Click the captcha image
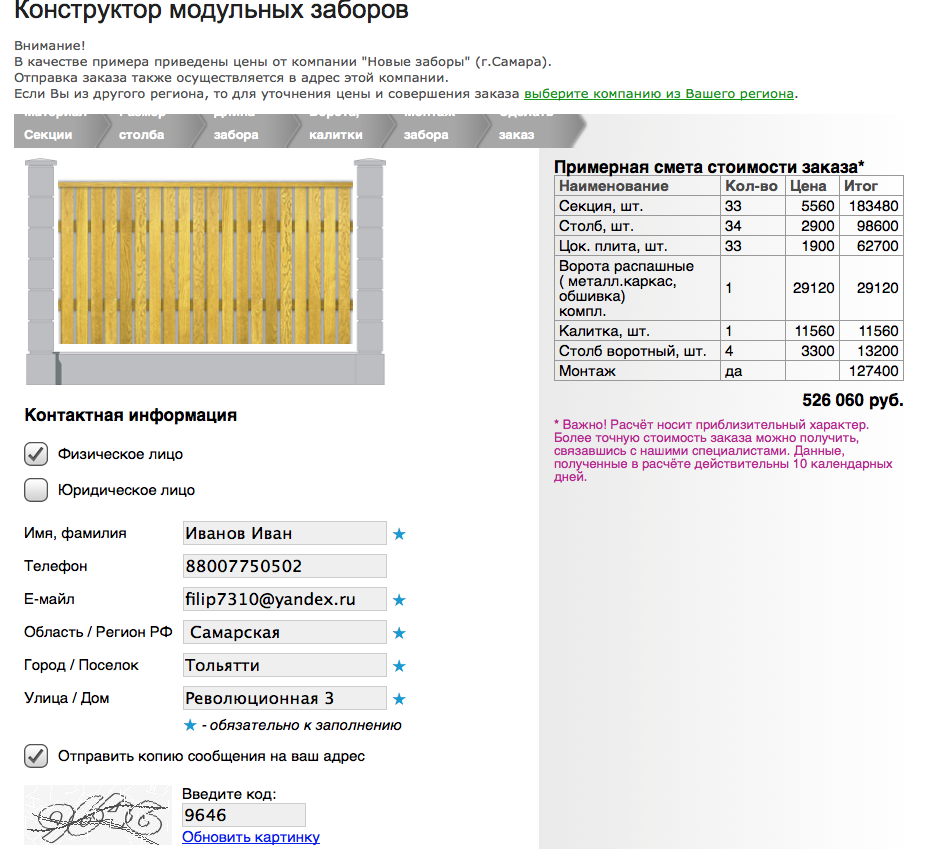The width and height of the screenshot is (933, 849). (x=96, y=816)
